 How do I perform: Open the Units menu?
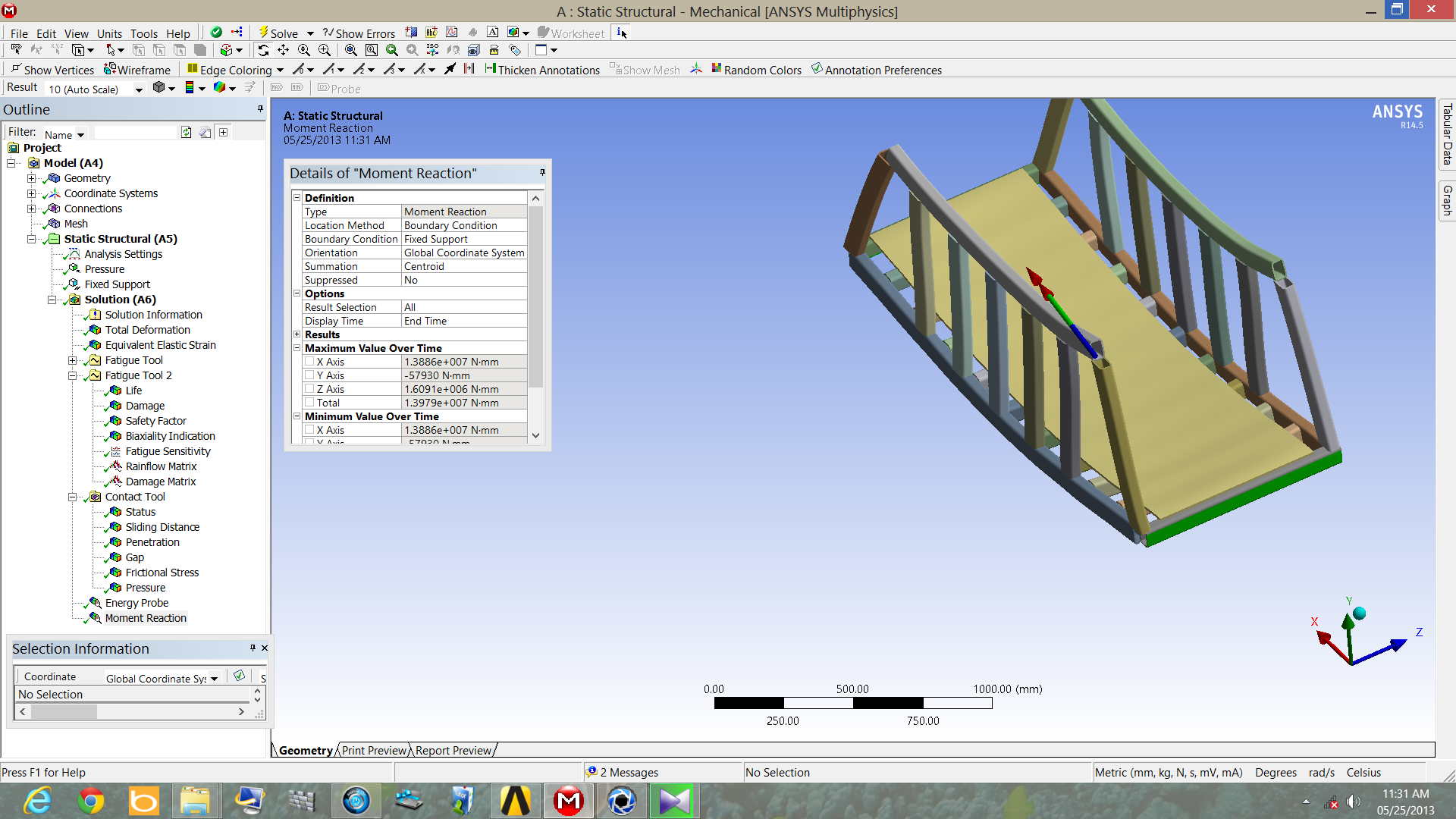point(109,33)
